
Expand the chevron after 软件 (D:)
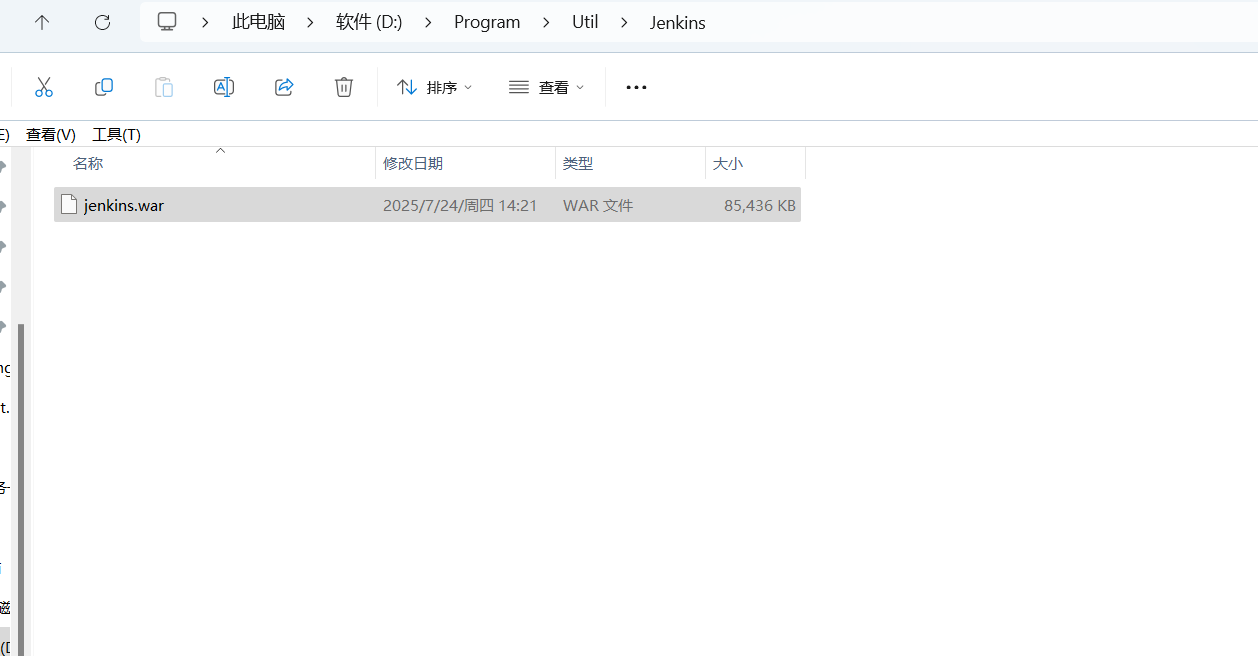coord(428,22)
